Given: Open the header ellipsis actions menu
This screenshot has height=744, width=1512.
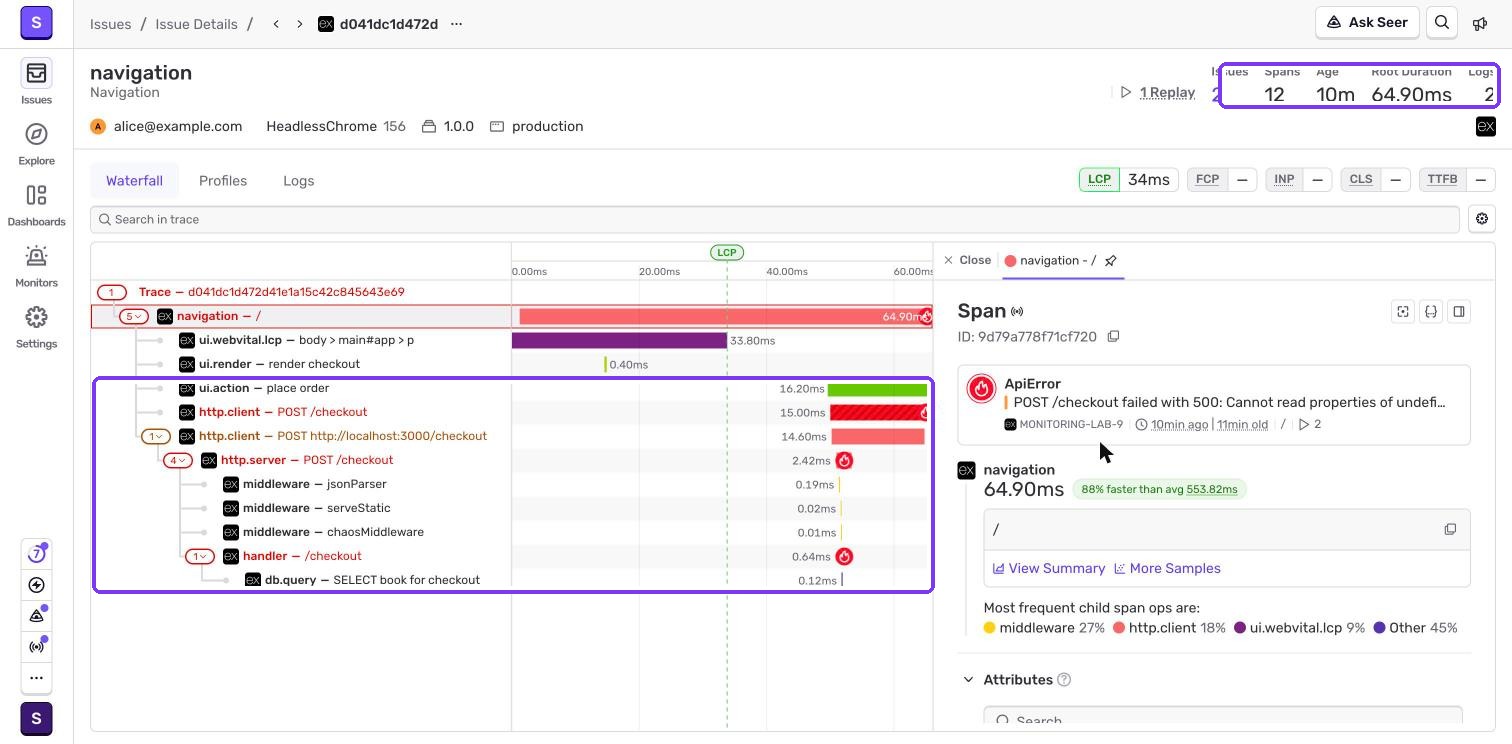Looking at the screenshot, I should pos(456,24).
